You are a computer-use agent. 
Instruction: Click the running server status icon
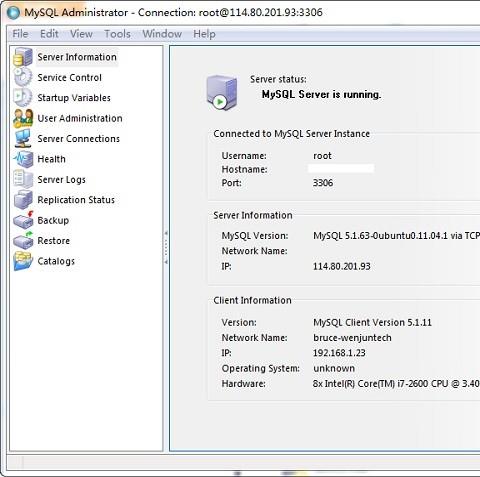[222, 93]
